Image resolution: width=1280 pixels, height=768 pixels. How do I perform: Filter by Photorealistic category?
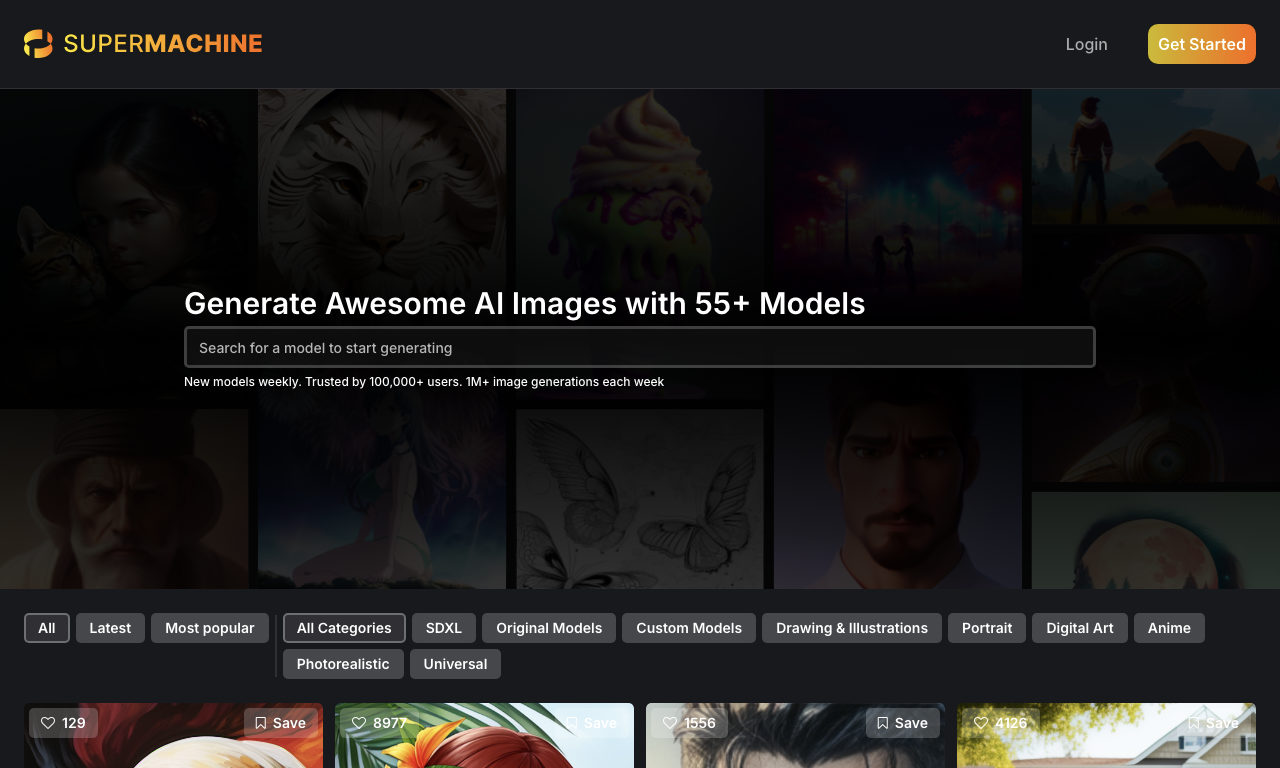click(343, 664)
